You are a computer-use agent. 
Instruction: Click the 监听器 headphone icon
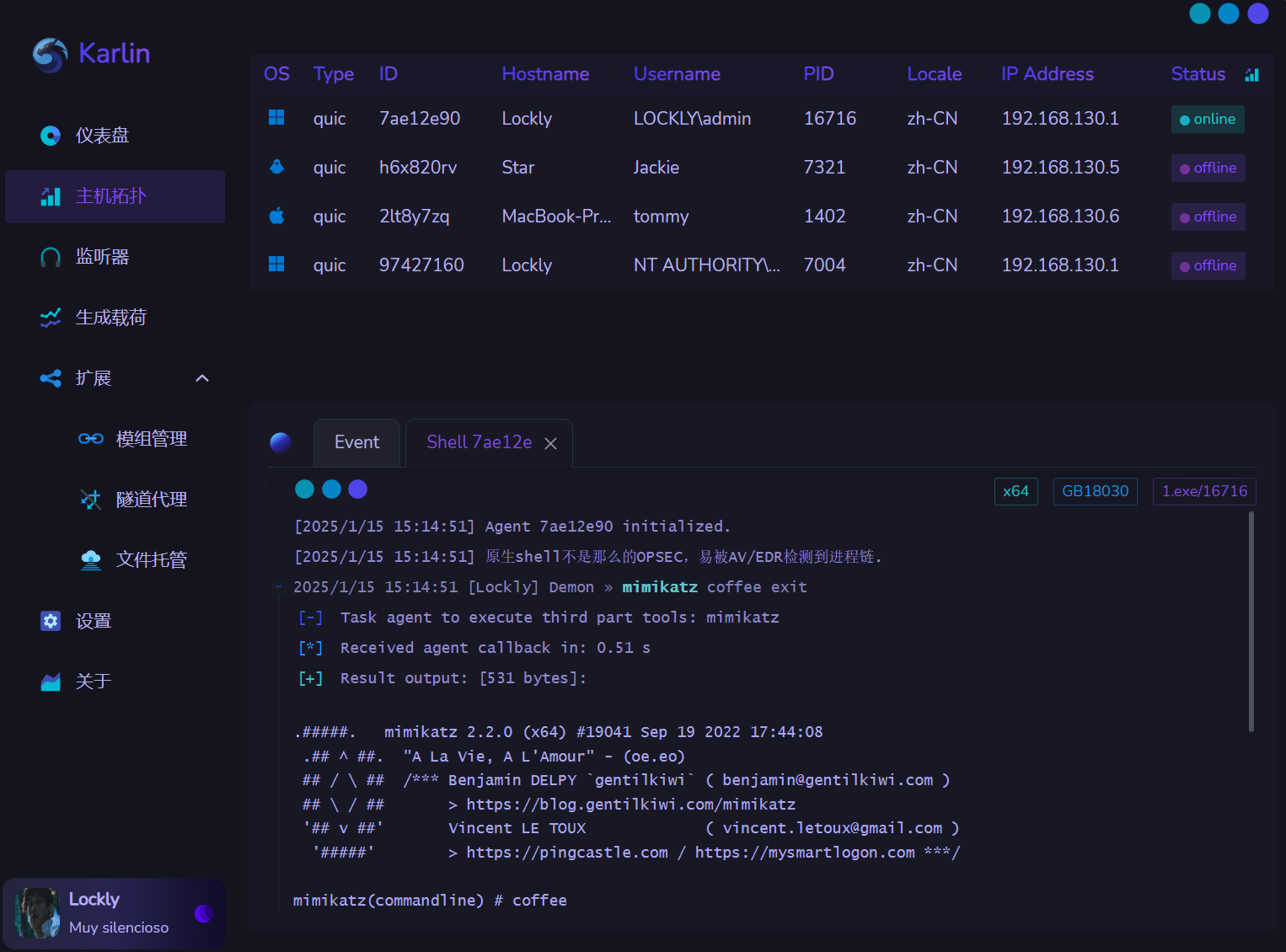[x=51, y=257]
